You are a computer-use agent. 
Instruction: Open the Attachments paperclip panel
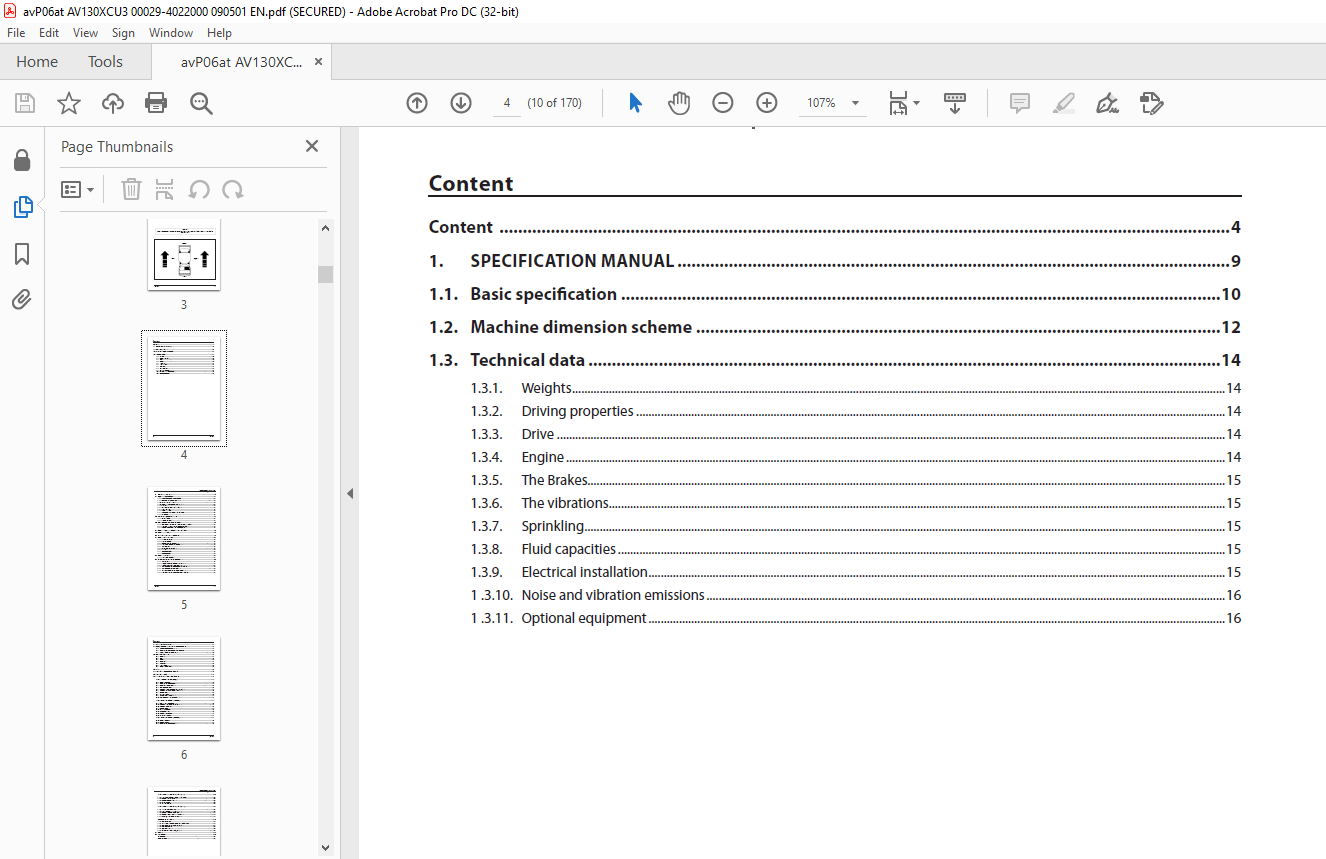[22, 299]
